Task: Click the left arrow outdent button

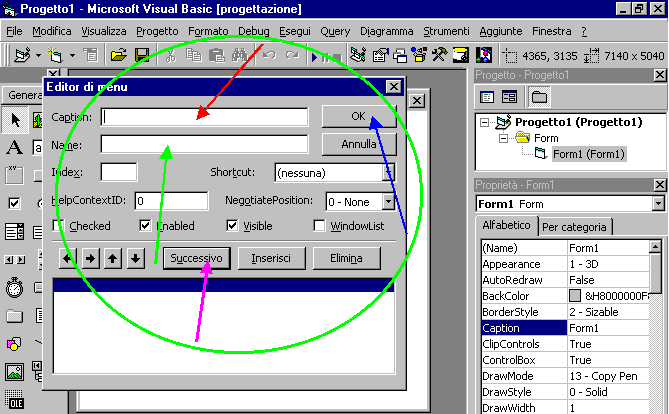Action: [x=67, y=258]
